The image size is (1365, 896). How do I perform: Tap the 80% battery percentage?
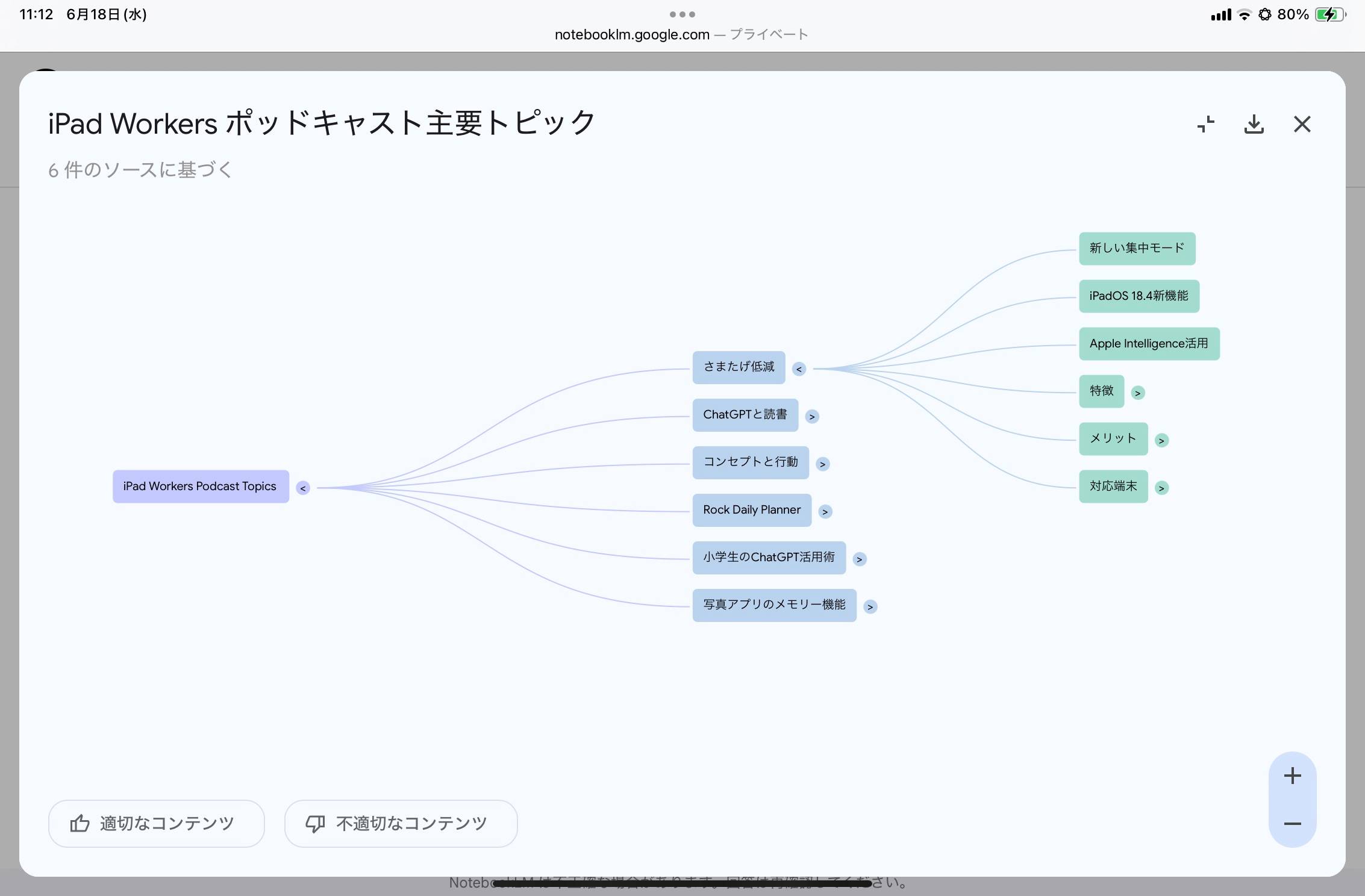point(1293,14)
